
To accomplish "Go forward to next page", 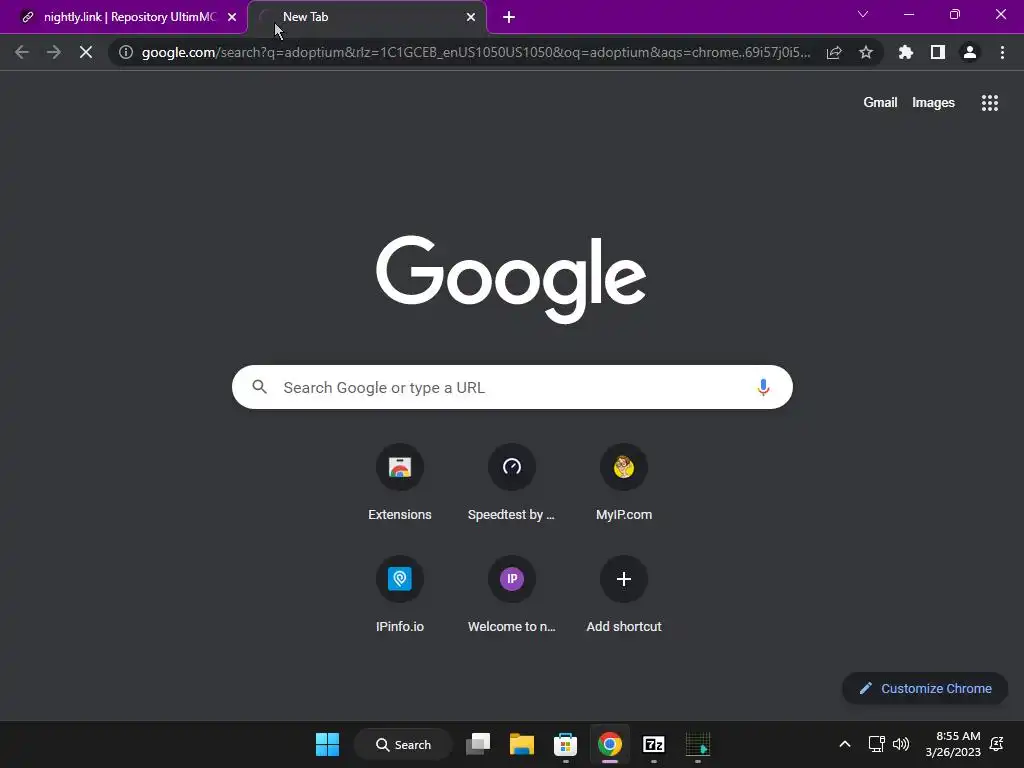I will [54, 52].
